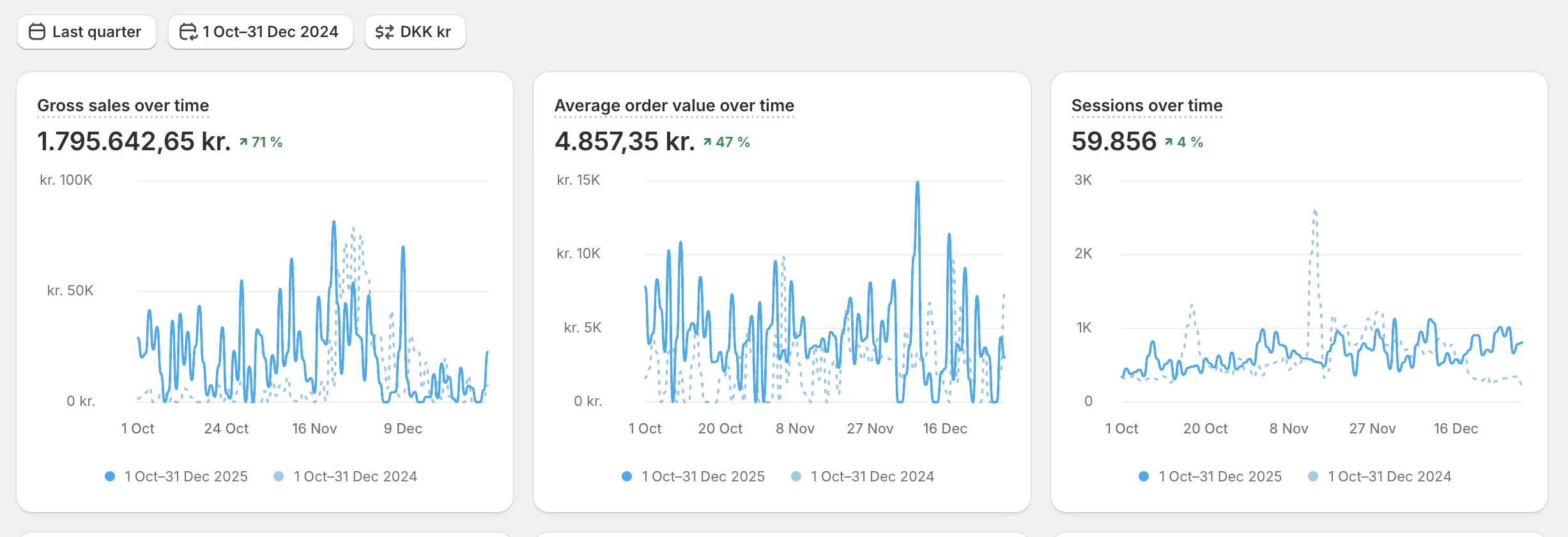
Task: Click the comparison calendar icon beside date range
Action: tap(188, 32)
